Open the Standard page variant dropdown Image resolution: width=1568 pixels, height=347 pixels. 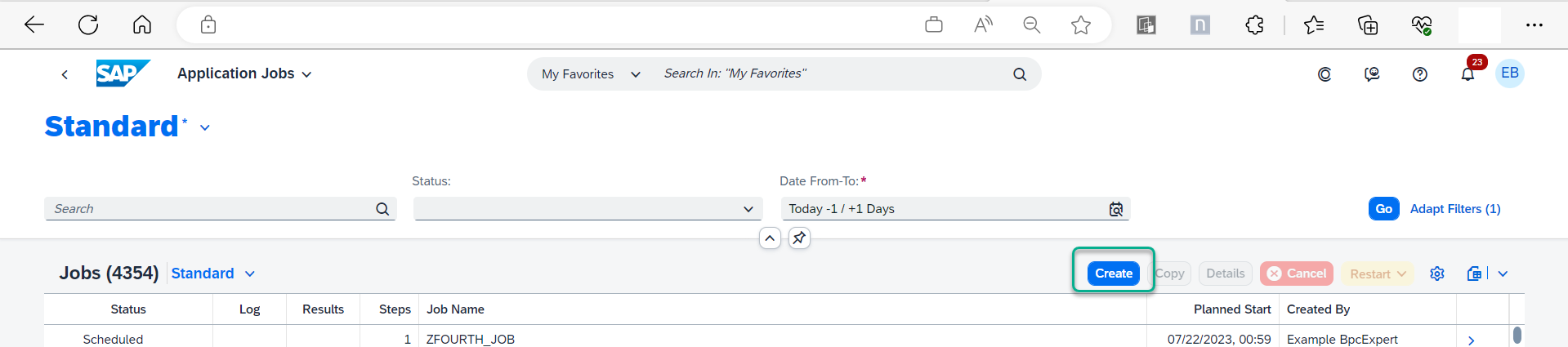pyautogui.click(x=205, y=127)
